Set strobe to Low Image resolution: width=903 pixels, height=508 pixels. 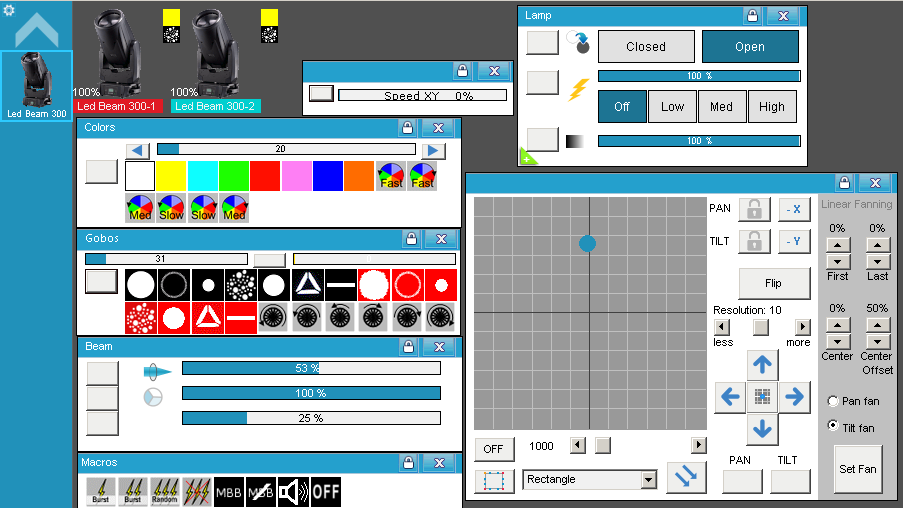tap(672, 107)
